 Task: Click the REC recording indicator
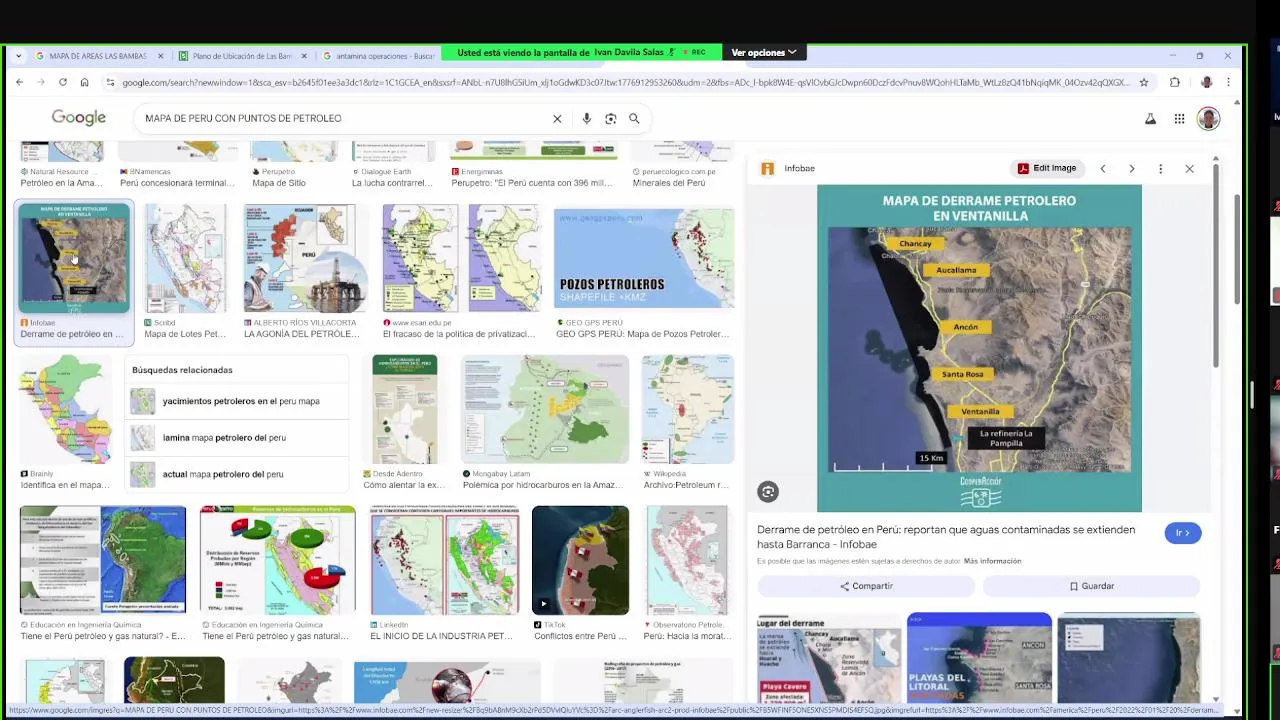click(694, 52)
